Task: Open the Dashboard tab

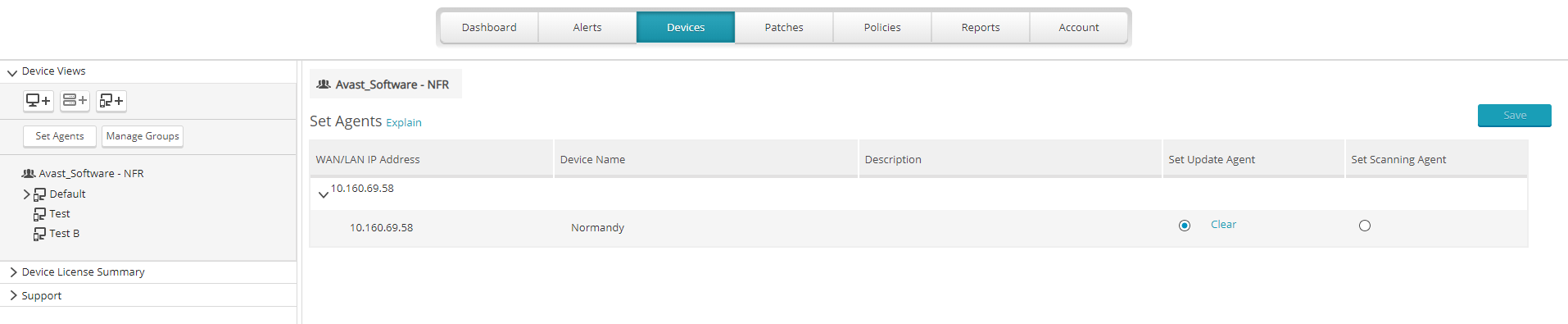Action: [489, 27]
